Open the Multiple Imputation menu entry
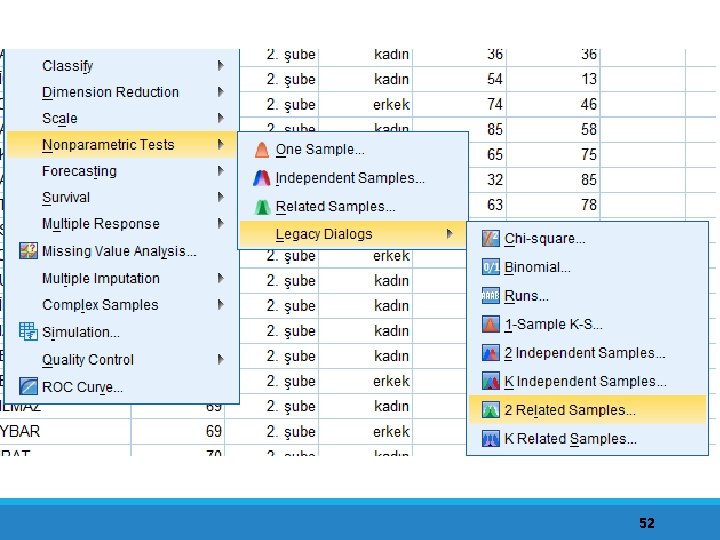Image resolution: width=720 pixels, height=540 pixels. click(x=122, y=278)
